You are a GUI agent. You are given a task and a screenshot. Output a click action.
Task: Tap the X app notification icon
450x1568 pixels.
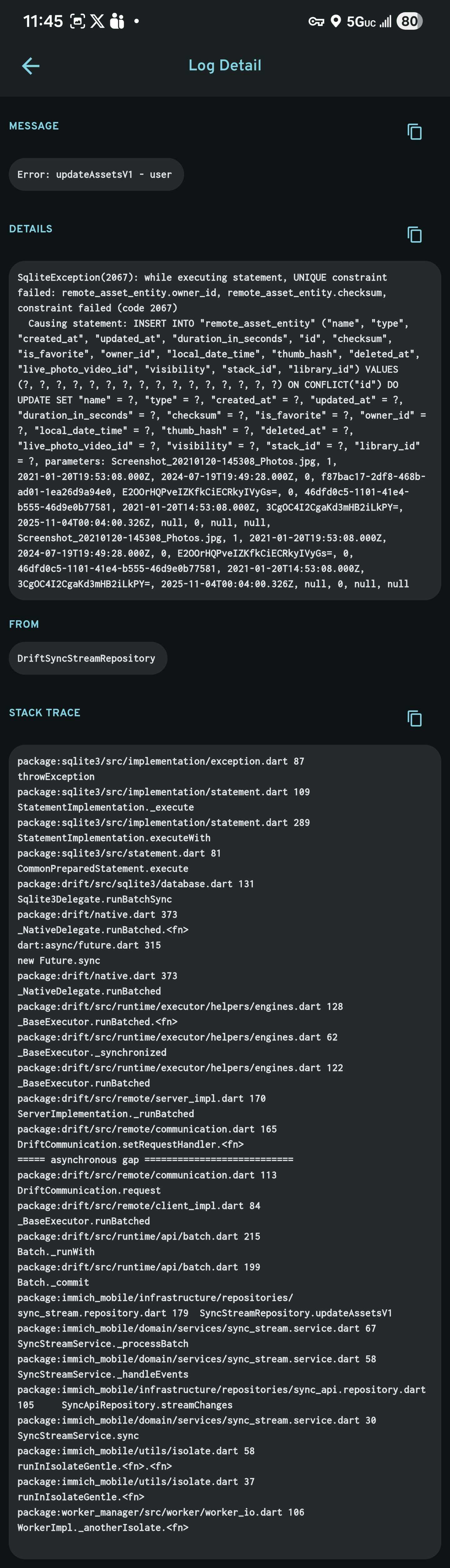tap(97, 22)
